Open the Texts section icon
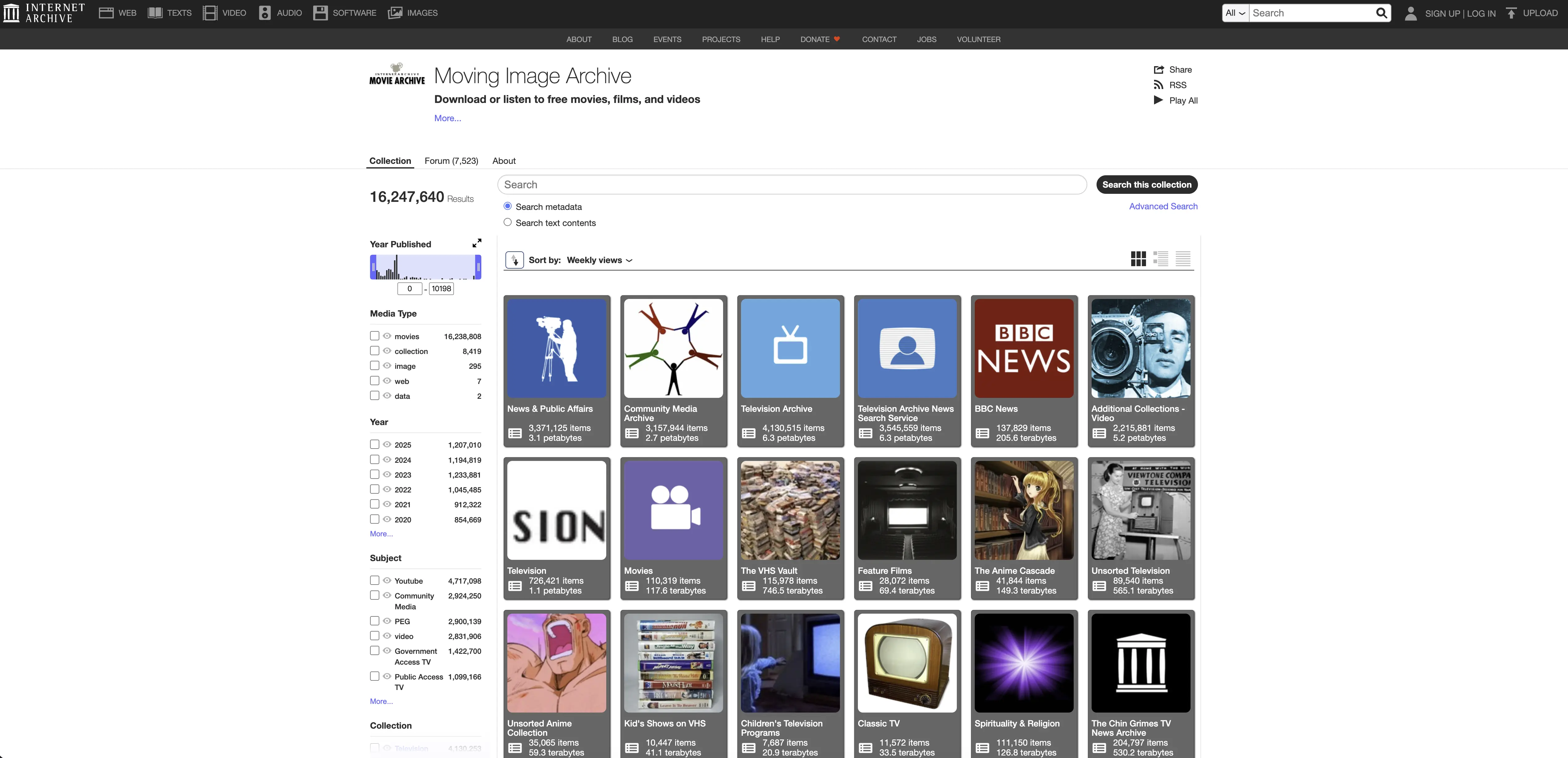This screenshot has width=1568, height=758. 155,13
